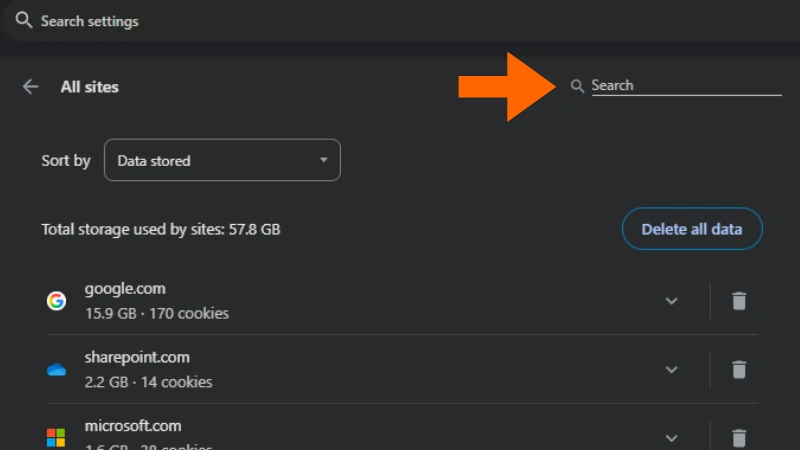Expand the google.com site entry
800x450 pixels.
point(672,300)
